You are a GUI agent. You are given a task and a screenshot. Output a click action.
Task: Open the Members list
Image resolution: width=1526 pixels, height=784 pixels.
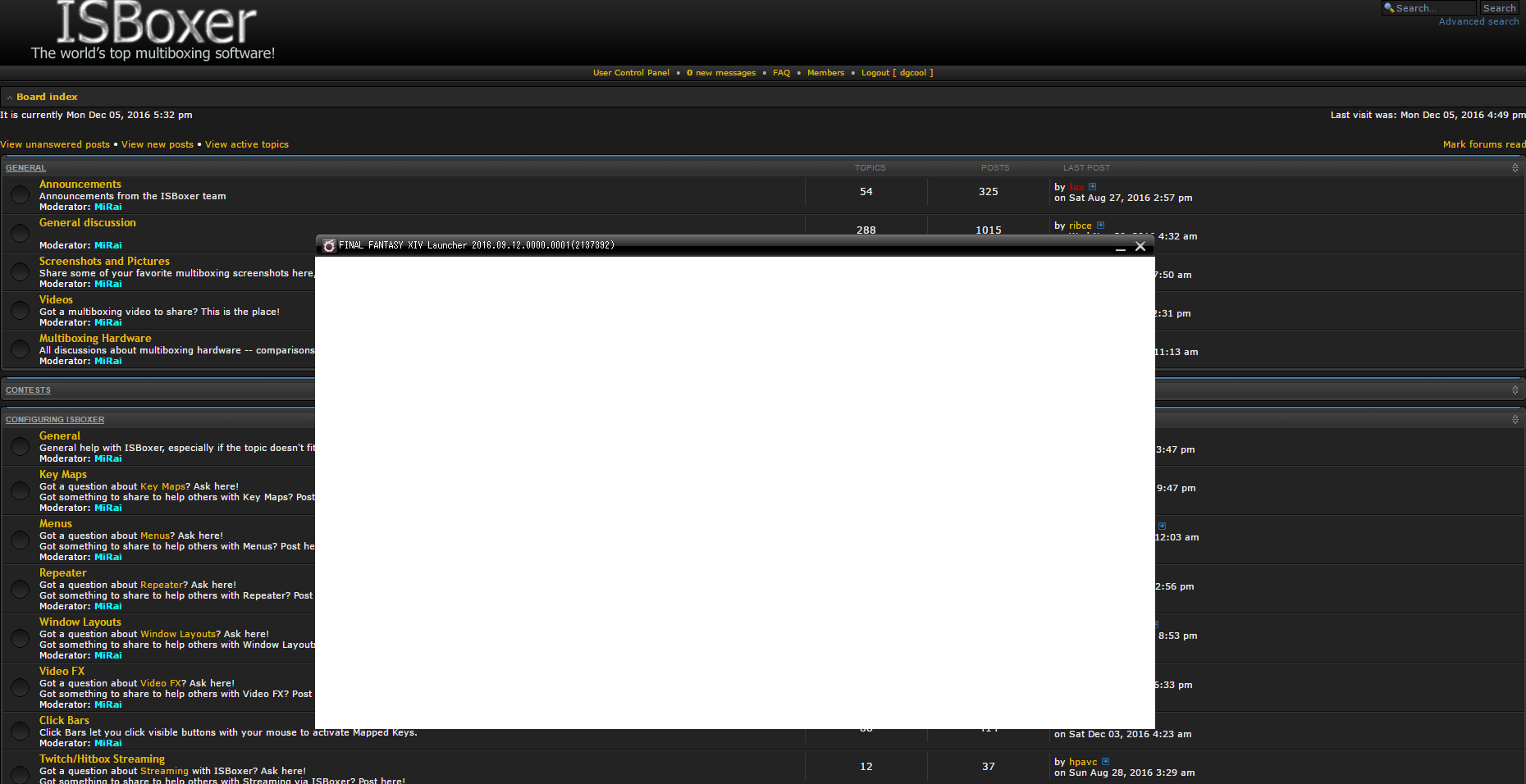tap(825, 73)
